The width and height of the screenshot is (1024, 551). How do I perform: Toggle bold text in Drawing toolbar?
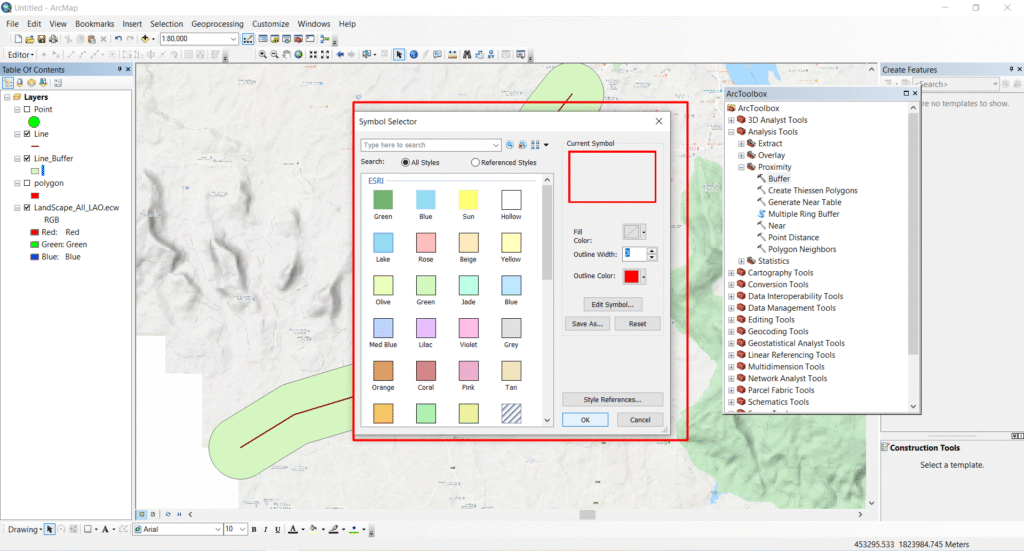[254, 529]
